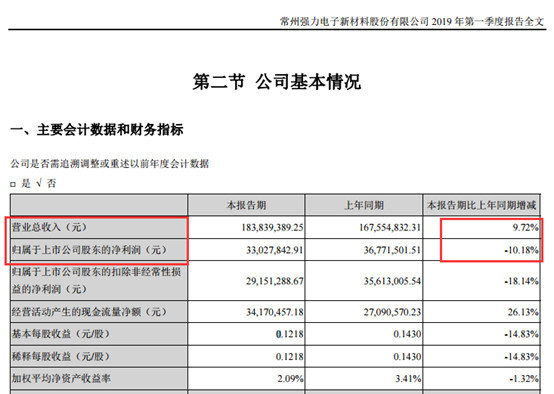The height and width of the screenshot is (394, 554).
Task: Click the page header 常州强力电子新材料 report title
Action: pos(412,22)
